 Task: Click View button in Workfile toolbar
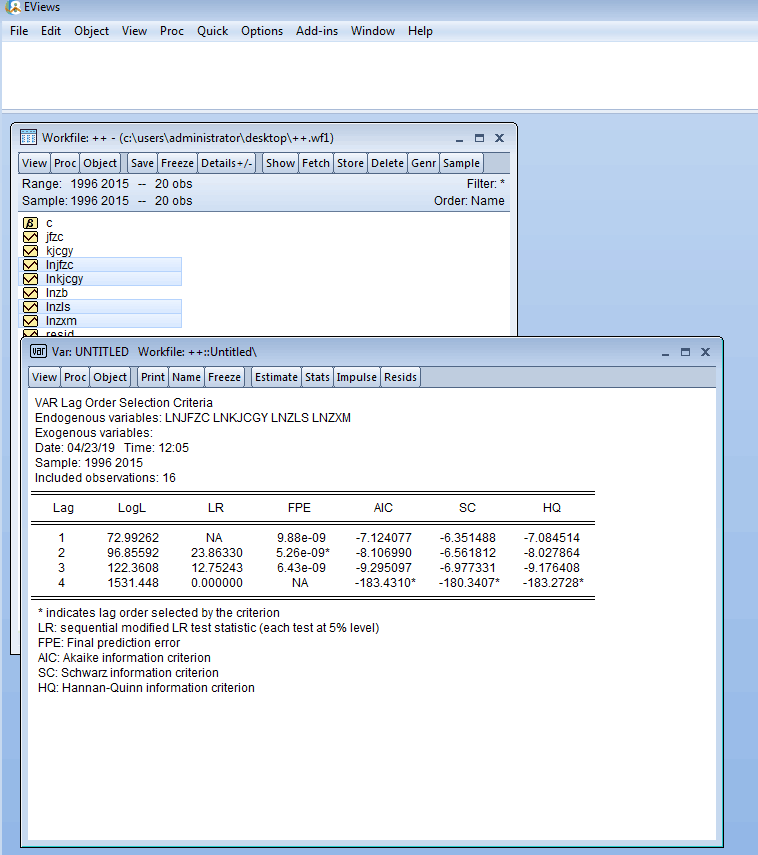pos(34,163)
